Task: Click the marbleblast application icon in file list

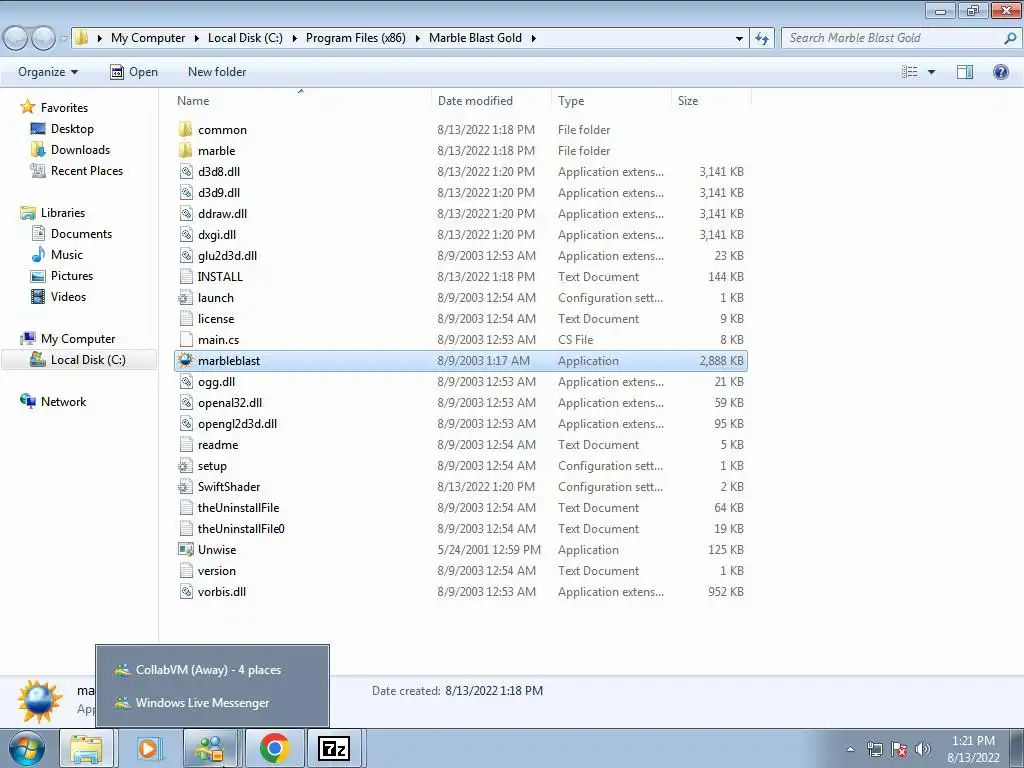Action: (x=186, y=360)
